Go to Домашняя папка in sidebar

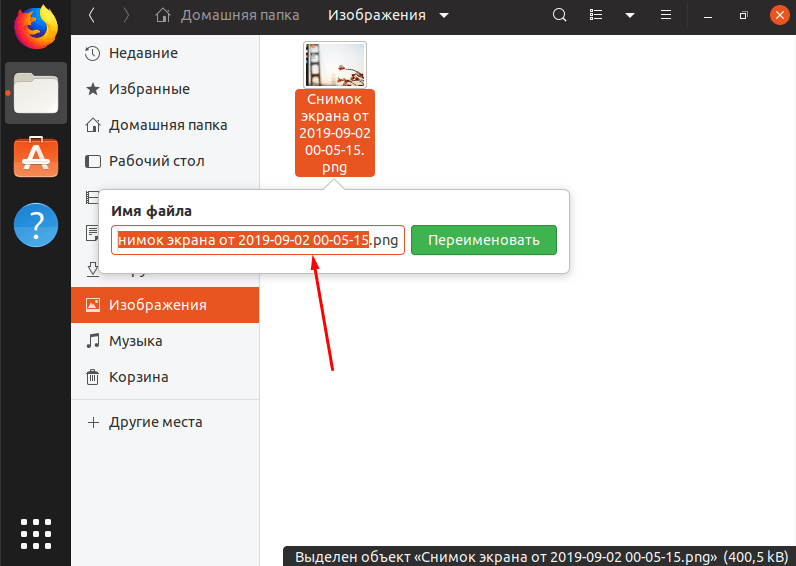[165, 125]
